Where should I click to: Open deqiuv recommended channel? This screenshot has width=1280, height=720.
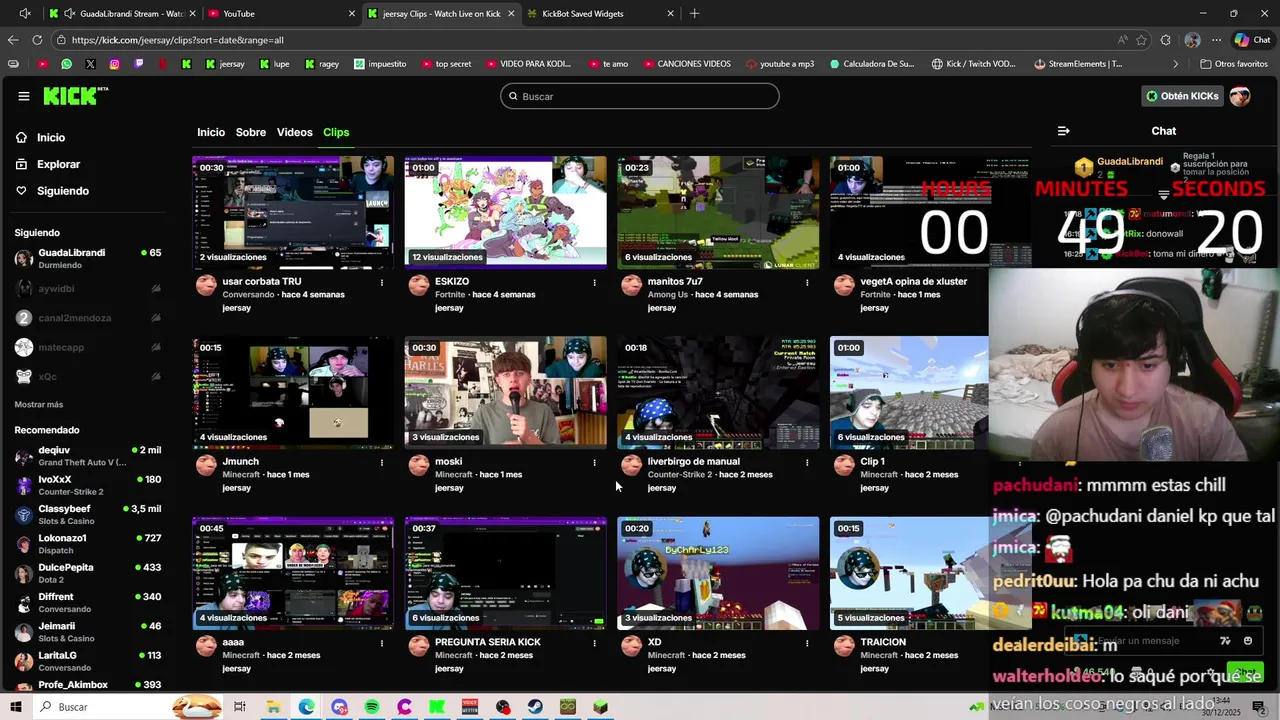coord(88,456)
